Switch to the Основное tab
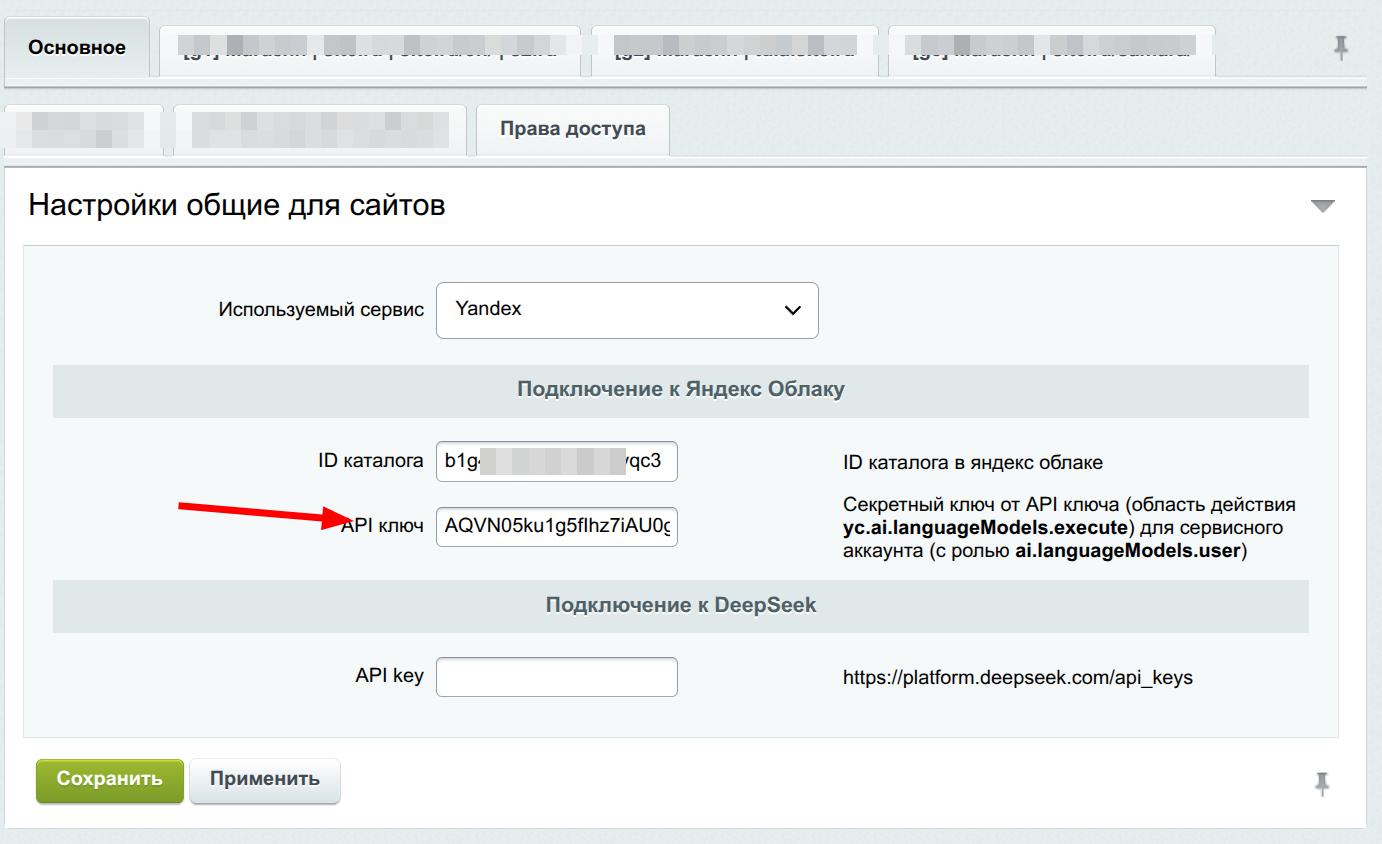 tap(77, 48)
